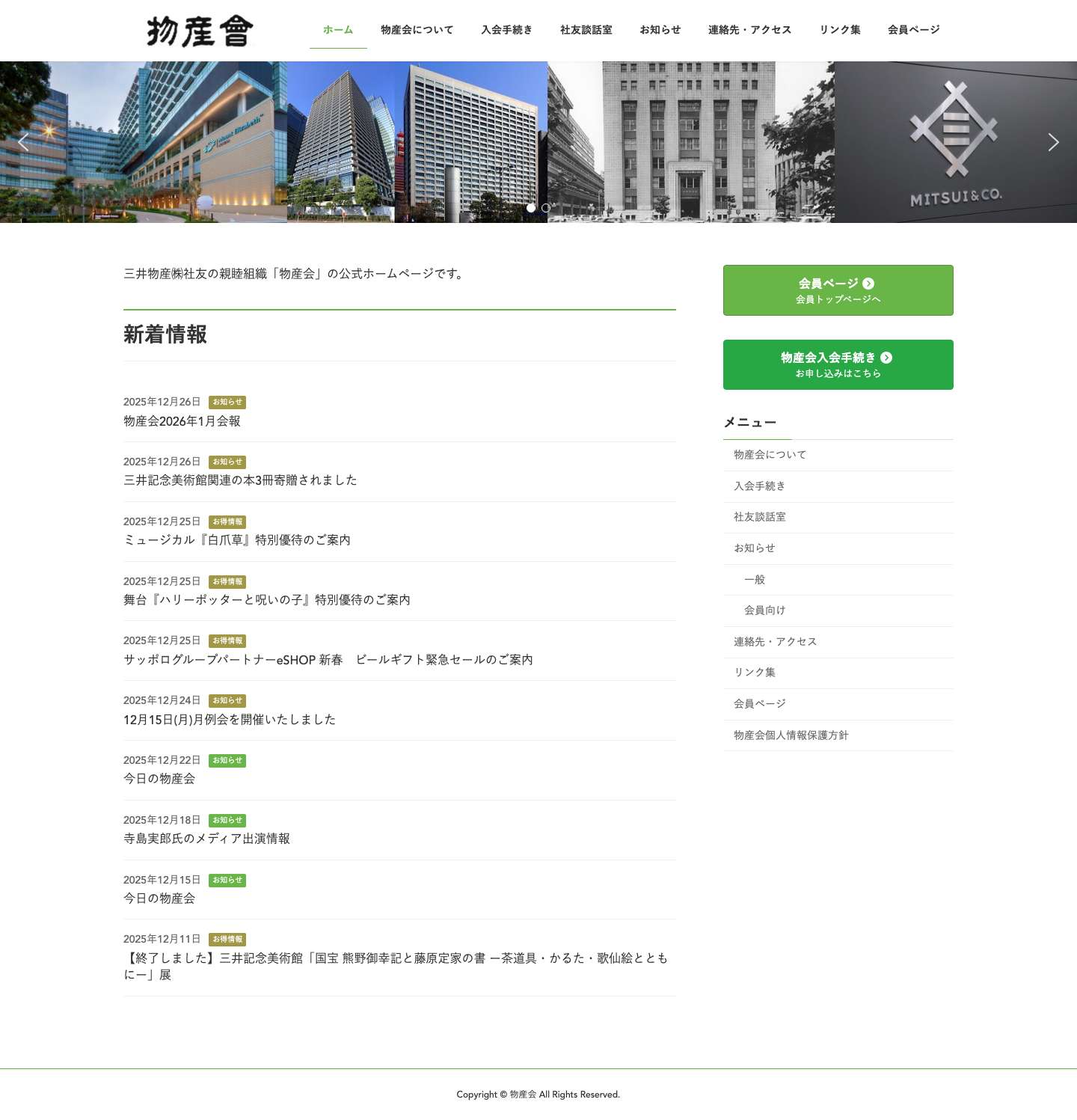Click the left carousel arrow
The image size is (1077, 1120).
[x=25, y=141]
